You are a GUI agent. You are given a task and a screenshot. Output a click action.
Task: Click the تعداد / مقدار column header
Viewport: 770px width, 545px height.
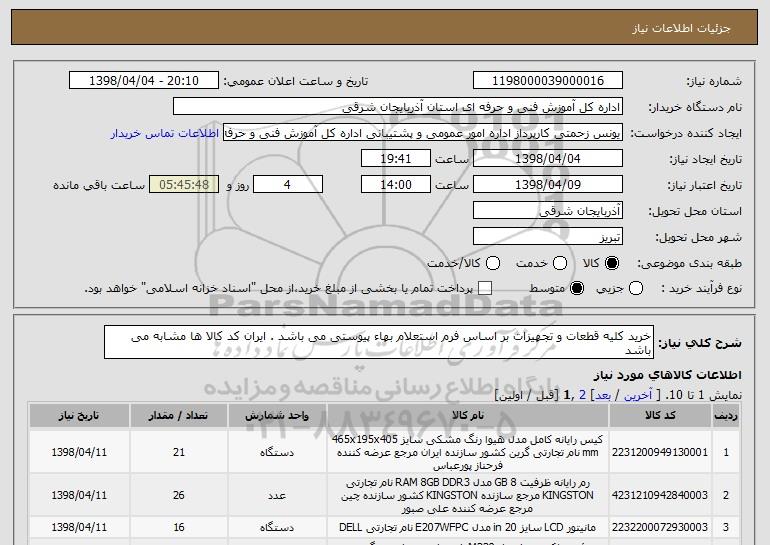tap(178, 415)
